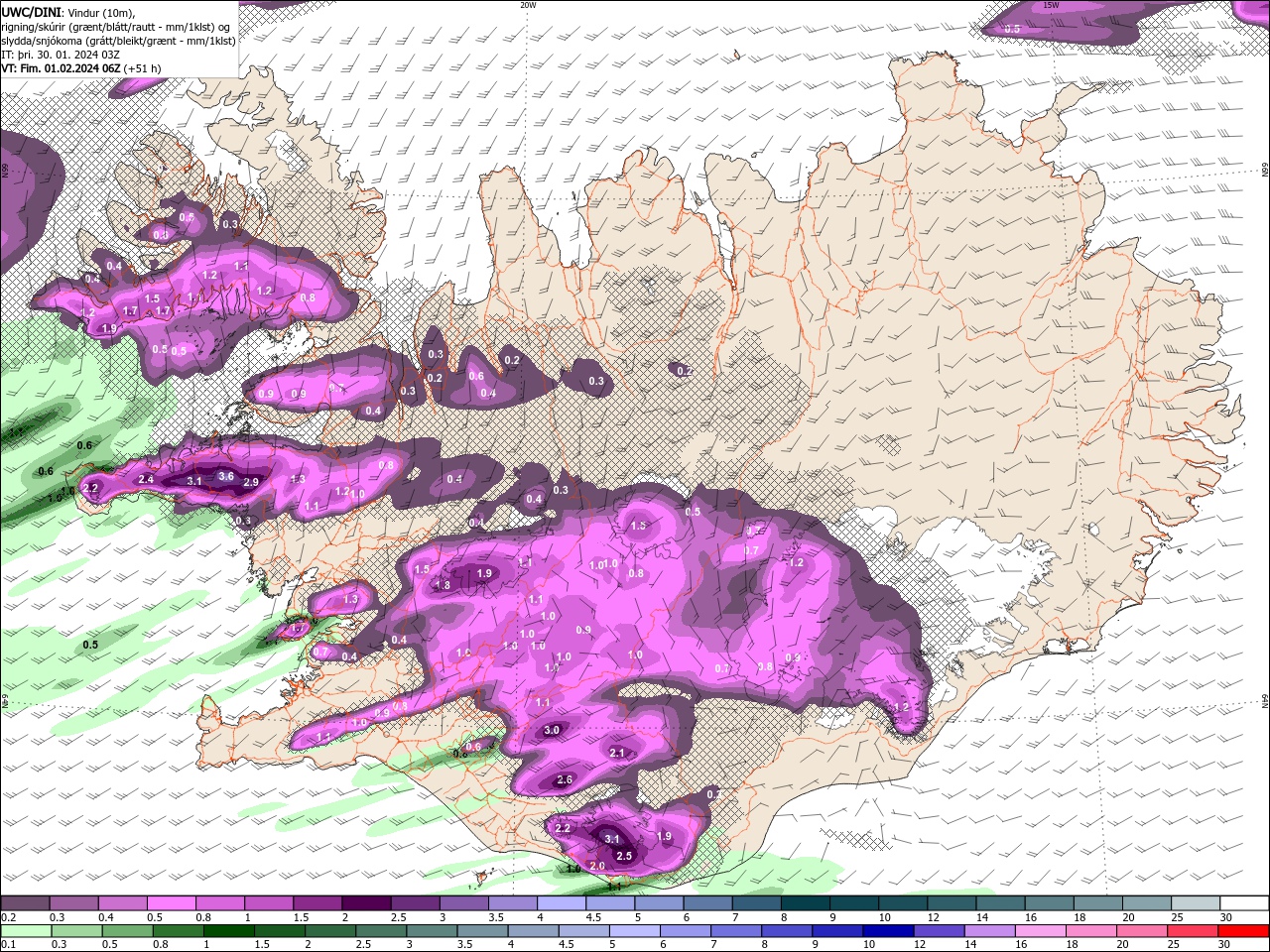Click the 'VT: Fim. 01.02.2024 06Z' valid time
This screenshot has width=1270, height=952.
point(61,68)
